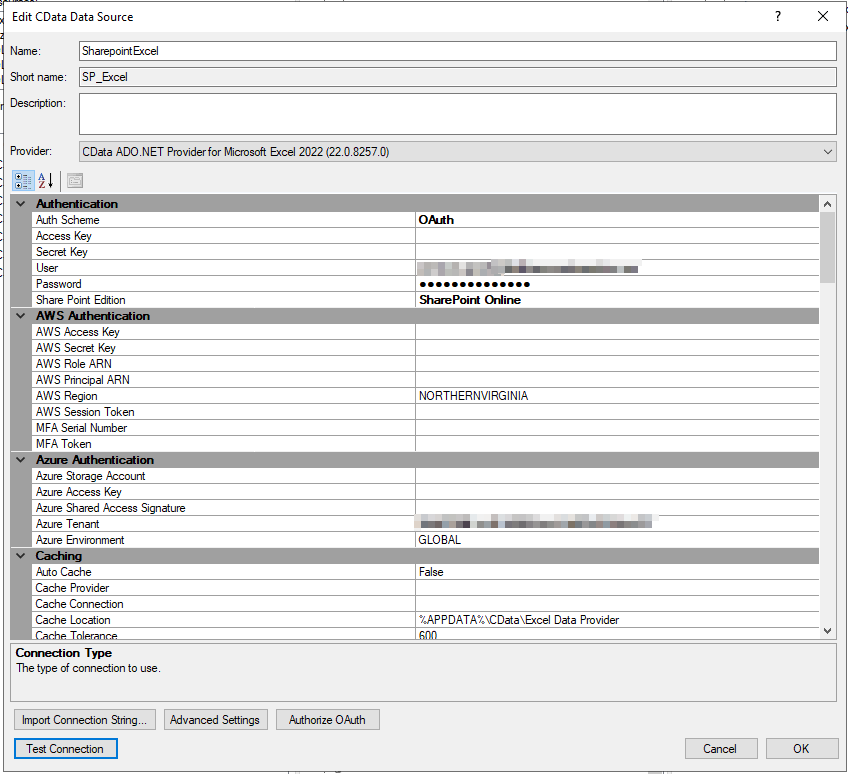Click the %APPDATA% cache location value
Image resolution: width=848 pixels, height=774 pixels.
(617, 620)
